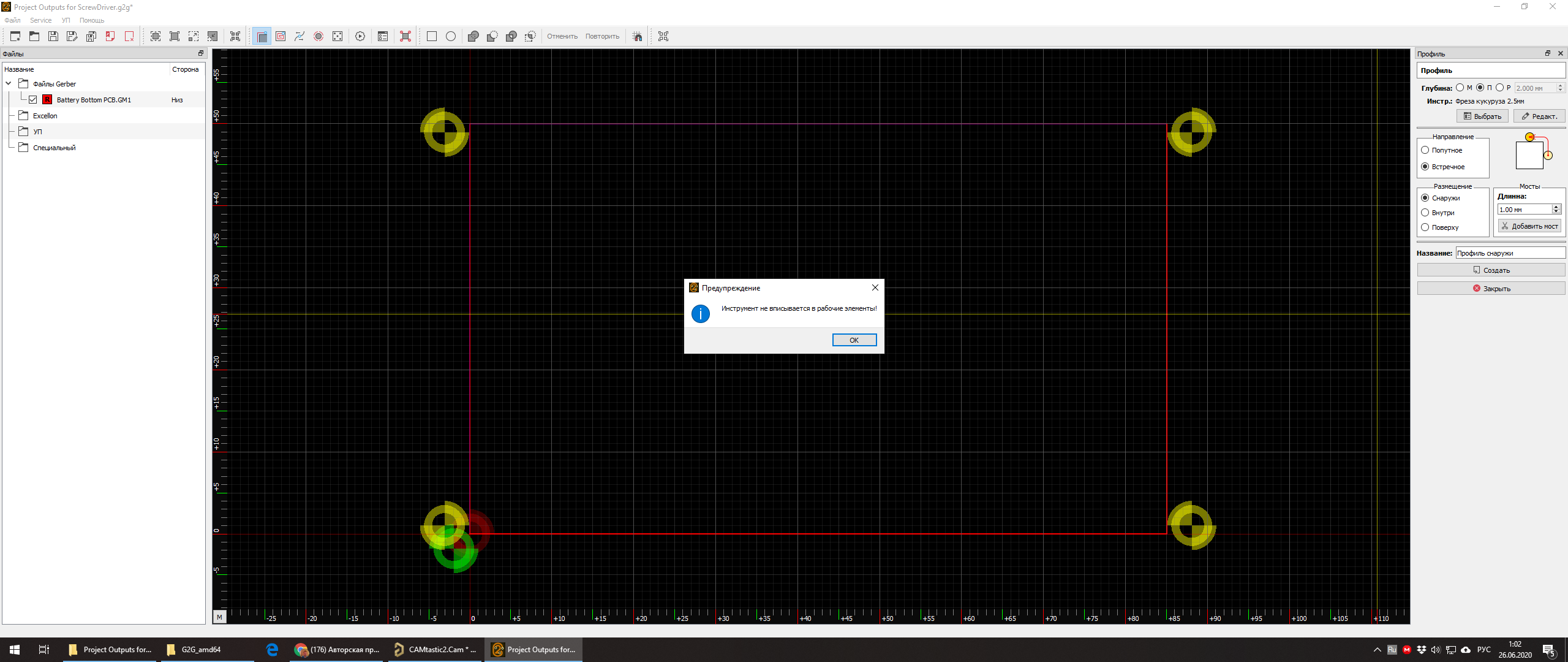Click the magnet snap-to-grid icon
The image size is (1568, 662).
[638, 36]
